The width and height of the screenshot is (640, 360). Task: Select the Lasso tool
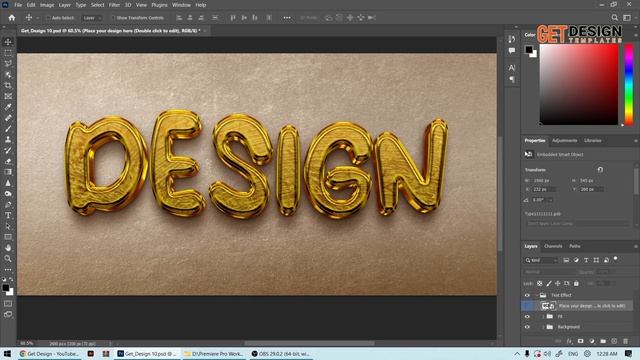tap(8, 64)
